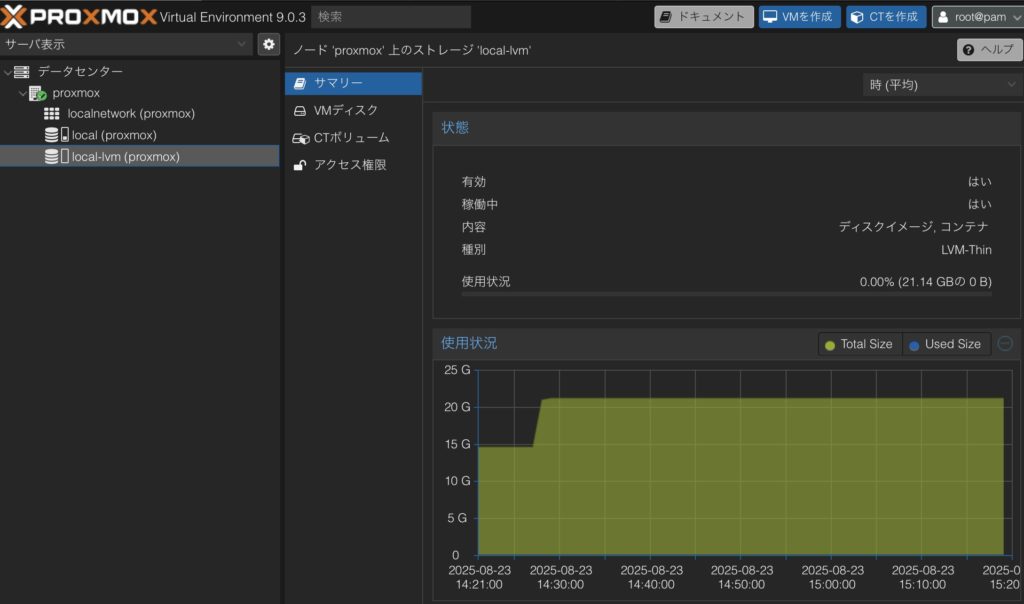Collapse the usage chart panel

[x=1005, y=343]
